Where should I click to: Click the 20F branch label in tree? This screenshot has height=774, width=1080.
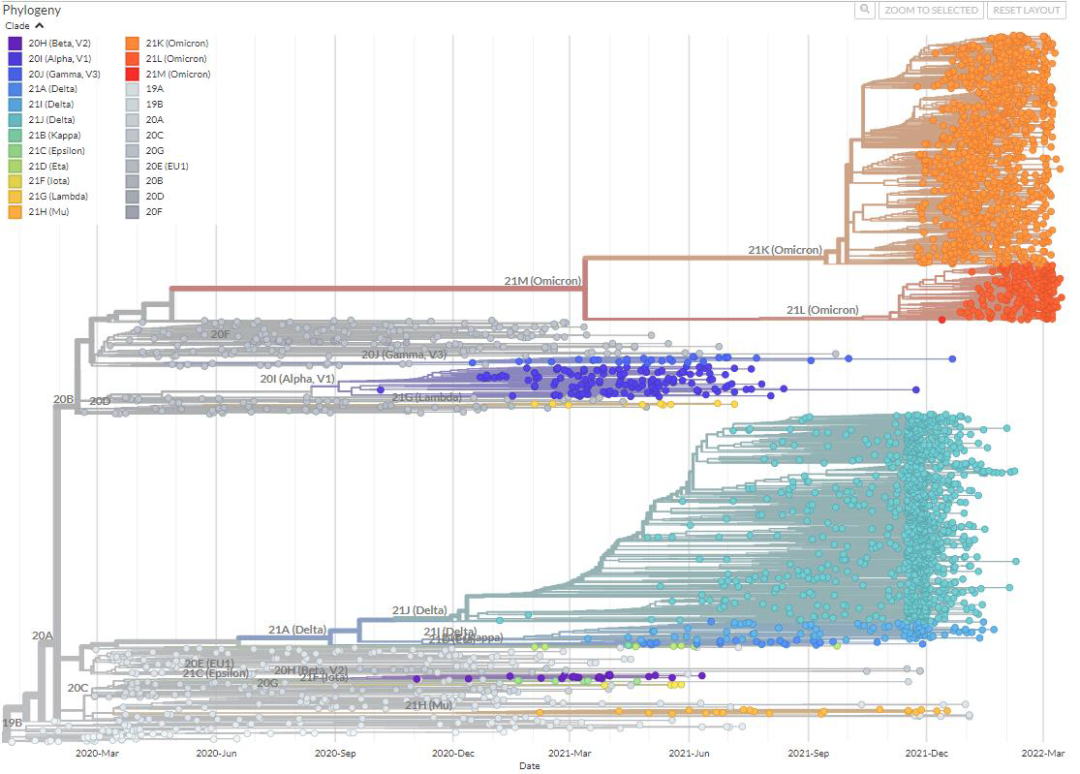[x=222, y=333]
